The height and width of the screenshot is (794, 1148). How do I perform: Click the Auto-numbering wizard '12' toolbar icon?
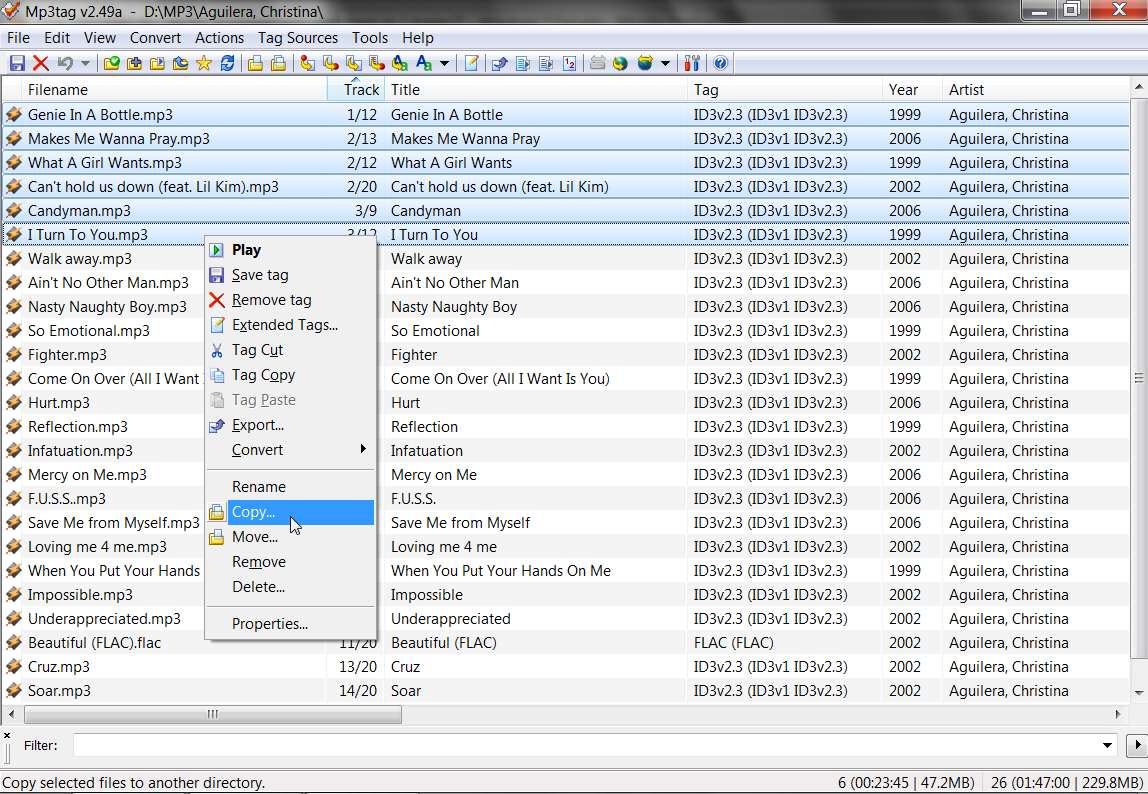[569, 64]
